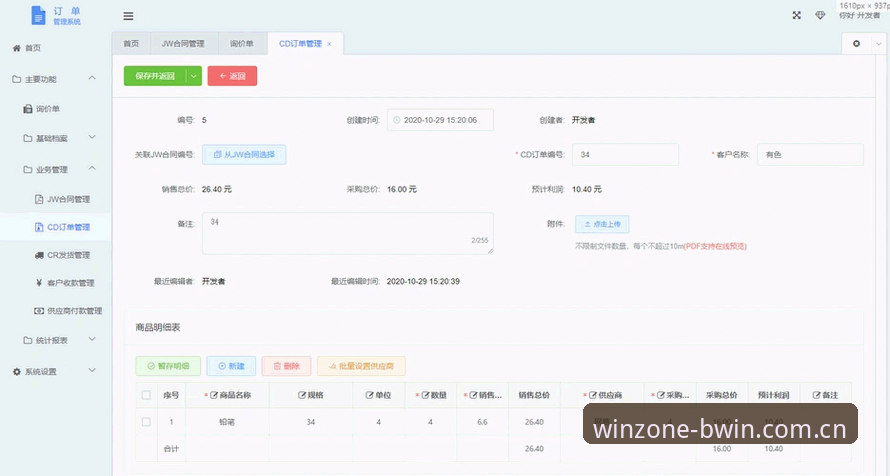Open the tab settings gear icon
The height and width of the screenshot is (476, 890).
[x=857, y=44]
